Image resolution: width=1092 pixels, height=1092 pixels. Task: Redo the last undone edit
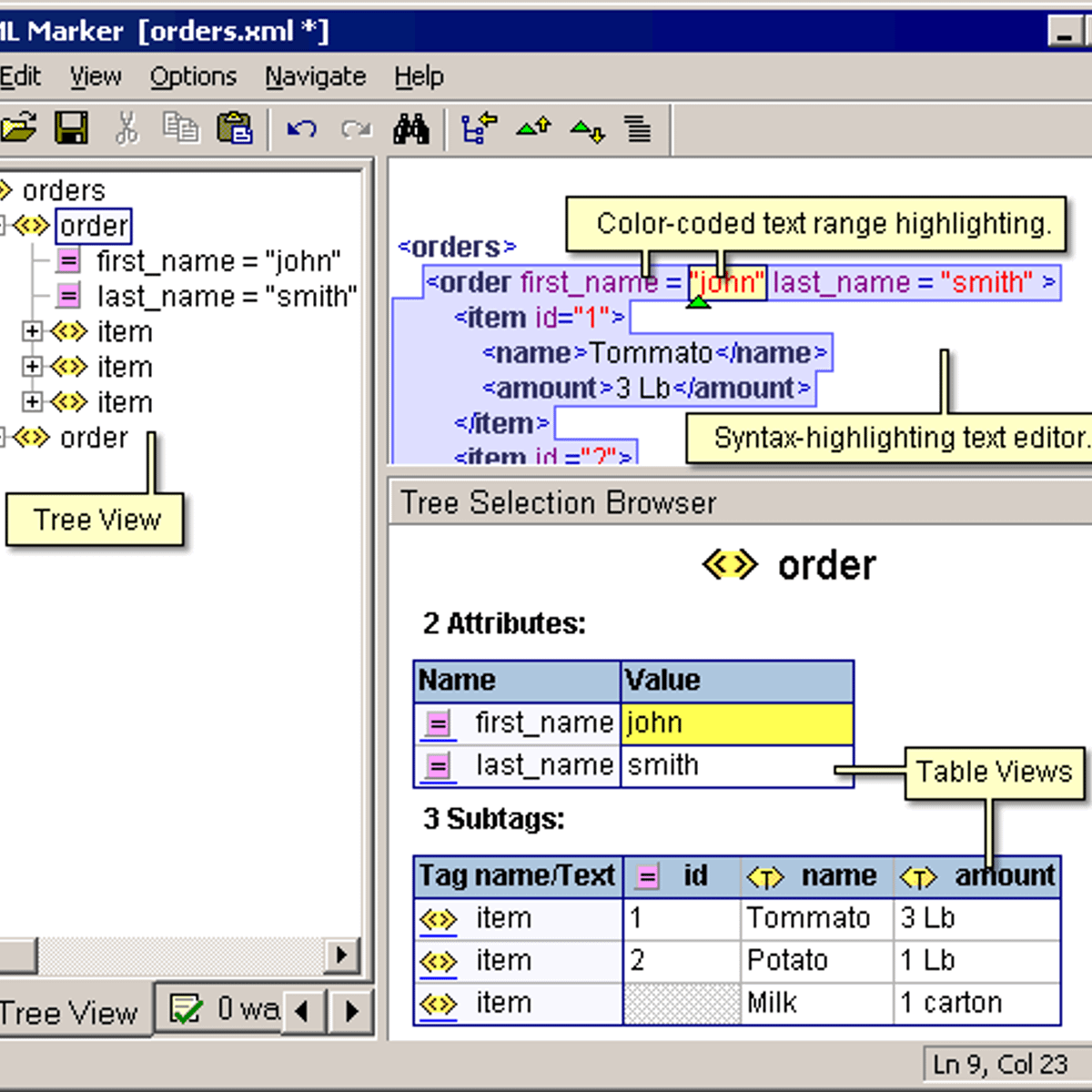click(x=356, y=128)
